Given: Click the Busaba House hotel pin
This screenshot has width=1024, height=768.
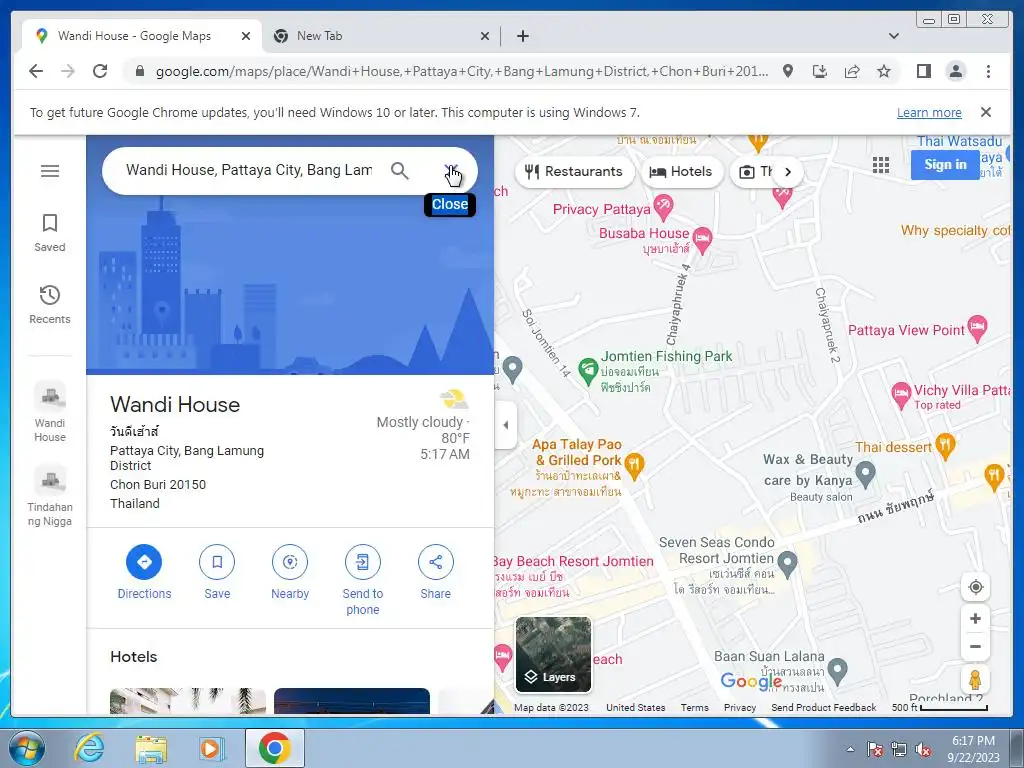Looking at the screenshot, I should click(x=703, y=239).
